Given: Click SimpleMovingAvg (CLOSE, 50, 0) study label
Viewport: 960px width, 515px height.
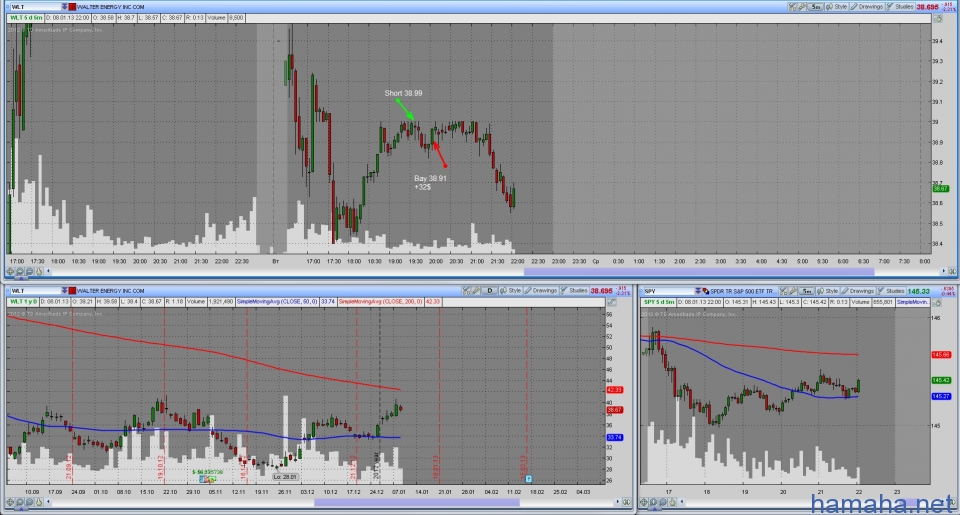Looking at the screenshot, I should 277,302.
